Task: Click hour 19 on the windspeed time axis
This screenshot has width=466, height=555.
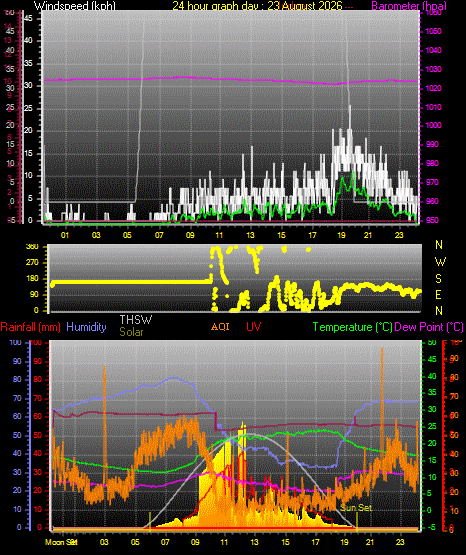Action: 341,235
